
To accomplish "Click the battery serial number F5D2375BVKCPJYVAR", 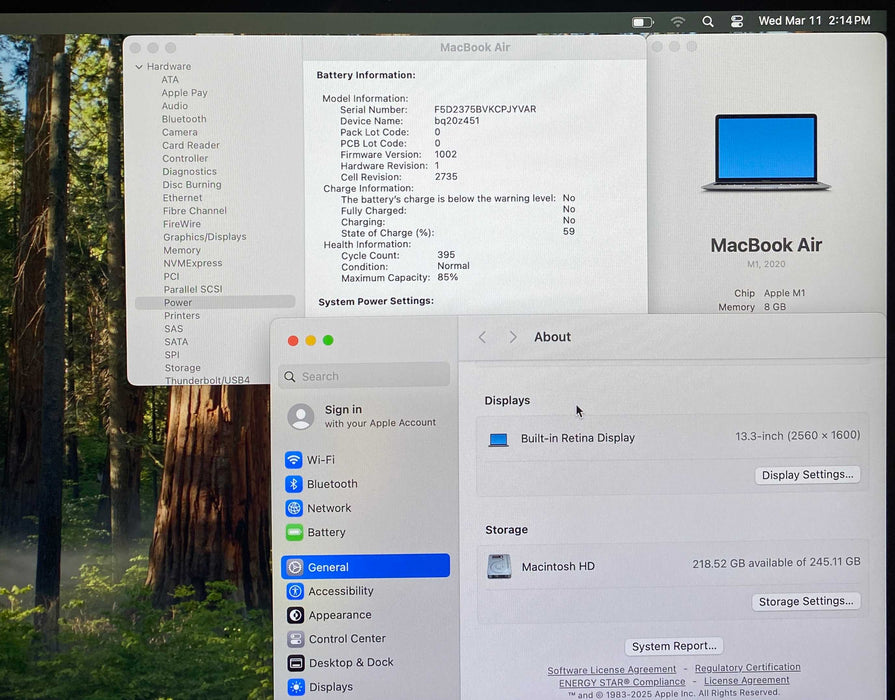I will tap(485, 109).
